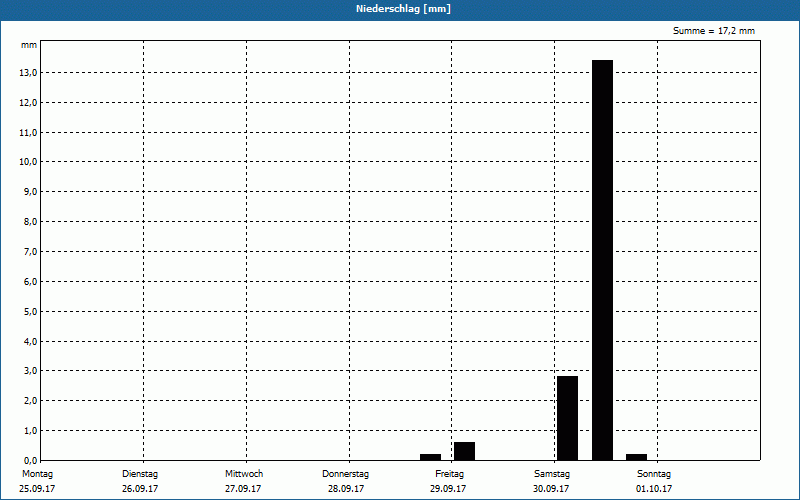Click the Donnerstag axis label
The image size is (800, 500).
pos(345,474)
